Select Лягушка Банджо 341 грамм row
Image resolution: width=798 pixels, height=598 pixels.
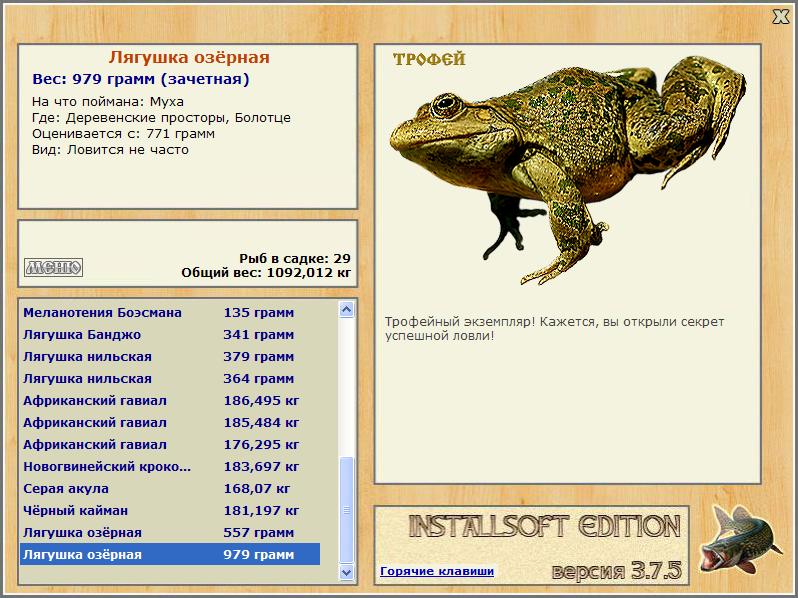pyautogui.click(x=170, y=334)
